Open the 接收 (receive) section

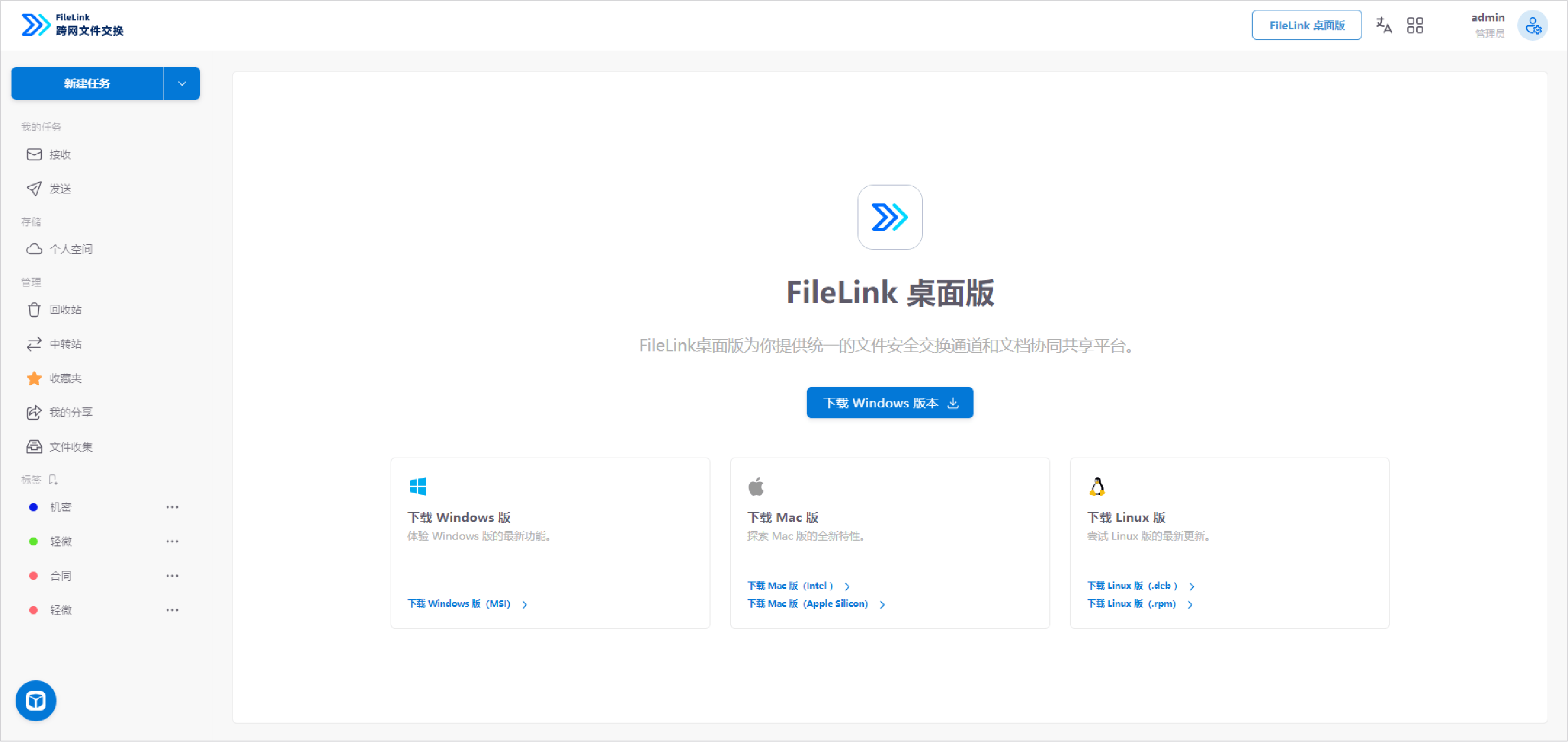61,154
